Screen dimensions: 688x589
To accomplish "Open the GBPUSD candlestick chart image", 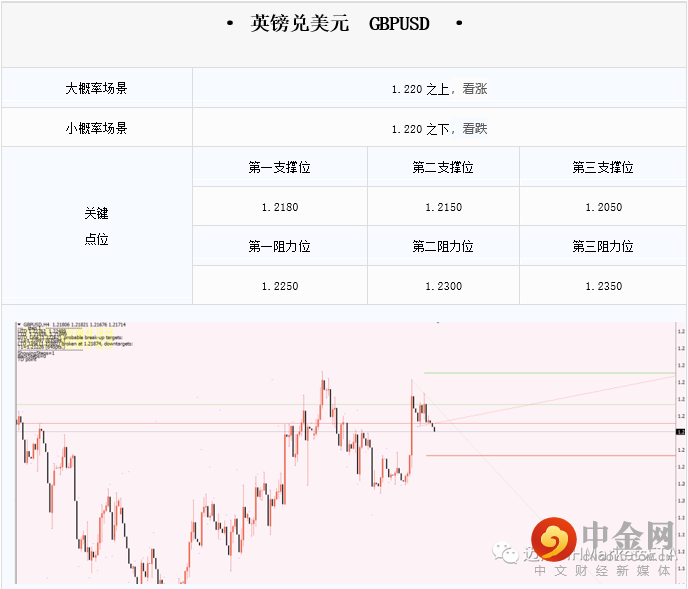I will 350,453.
